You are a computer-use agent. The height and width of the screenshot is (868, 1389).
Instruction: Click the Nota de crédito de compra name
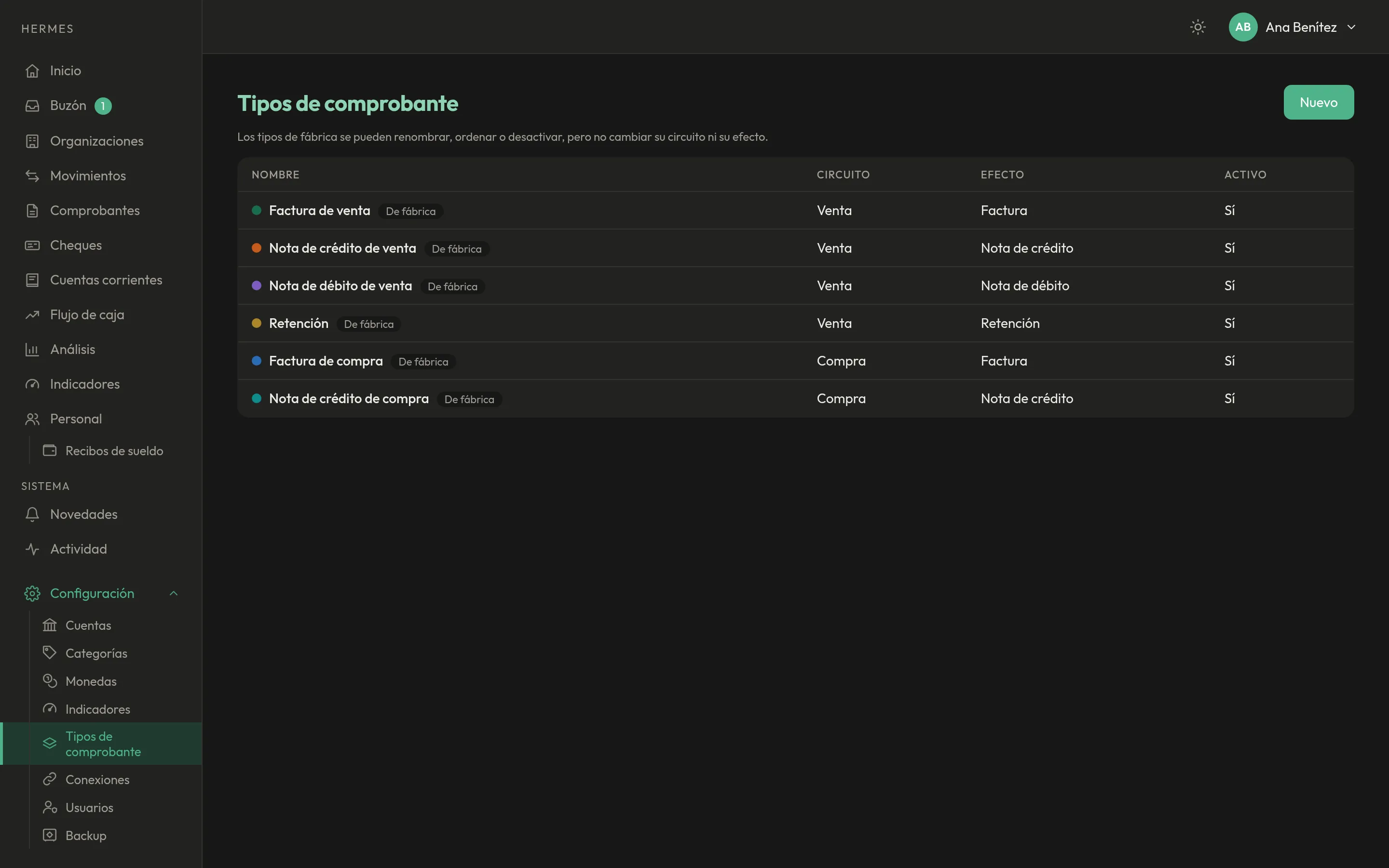click(349, 398)
